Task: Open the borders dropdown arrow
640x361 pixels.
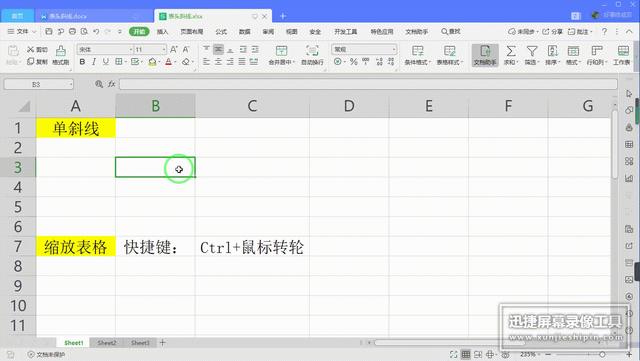Action: (125, 62)
